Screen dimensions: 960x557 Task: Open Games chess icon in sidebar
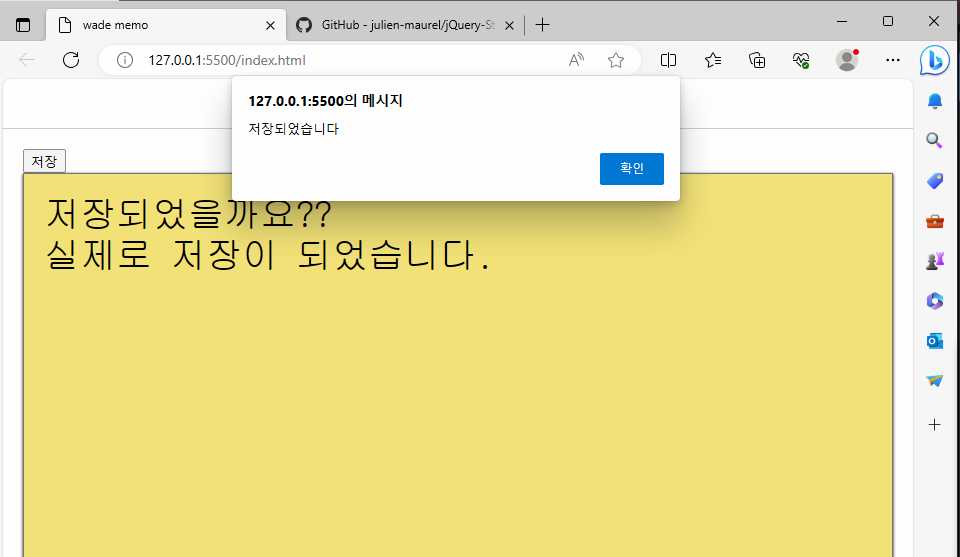[x=934, y=261]
